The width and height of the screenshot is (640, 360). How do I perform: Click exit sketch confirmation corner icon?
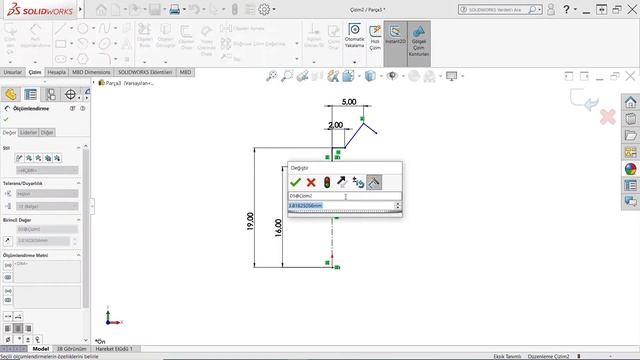584,100
